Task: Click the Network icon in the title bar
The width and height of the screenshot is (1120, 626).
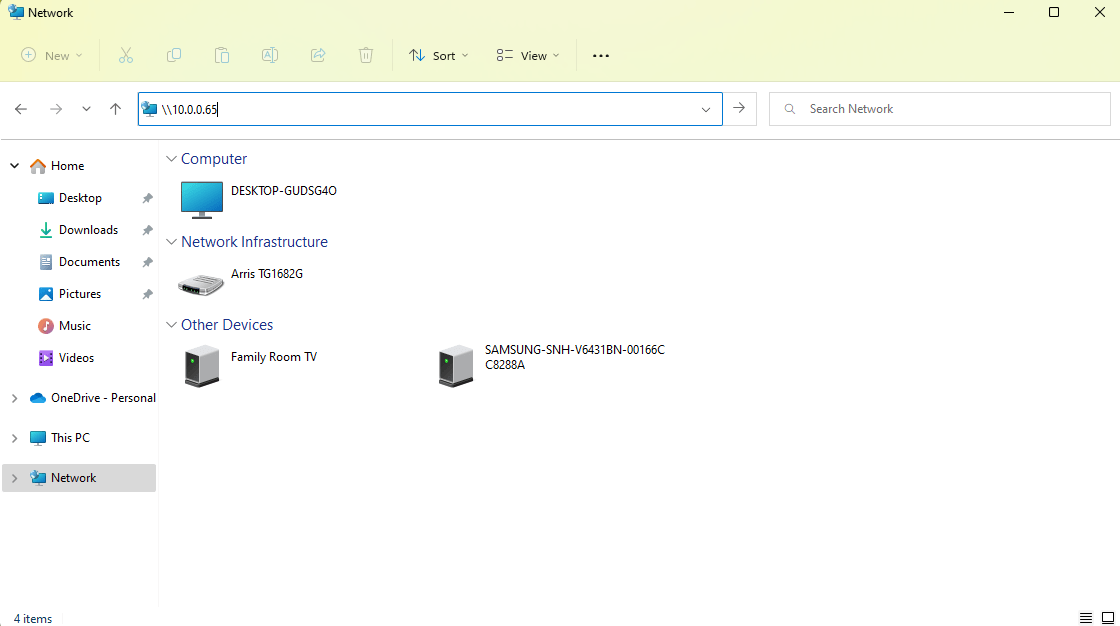Action: point(16,12)
